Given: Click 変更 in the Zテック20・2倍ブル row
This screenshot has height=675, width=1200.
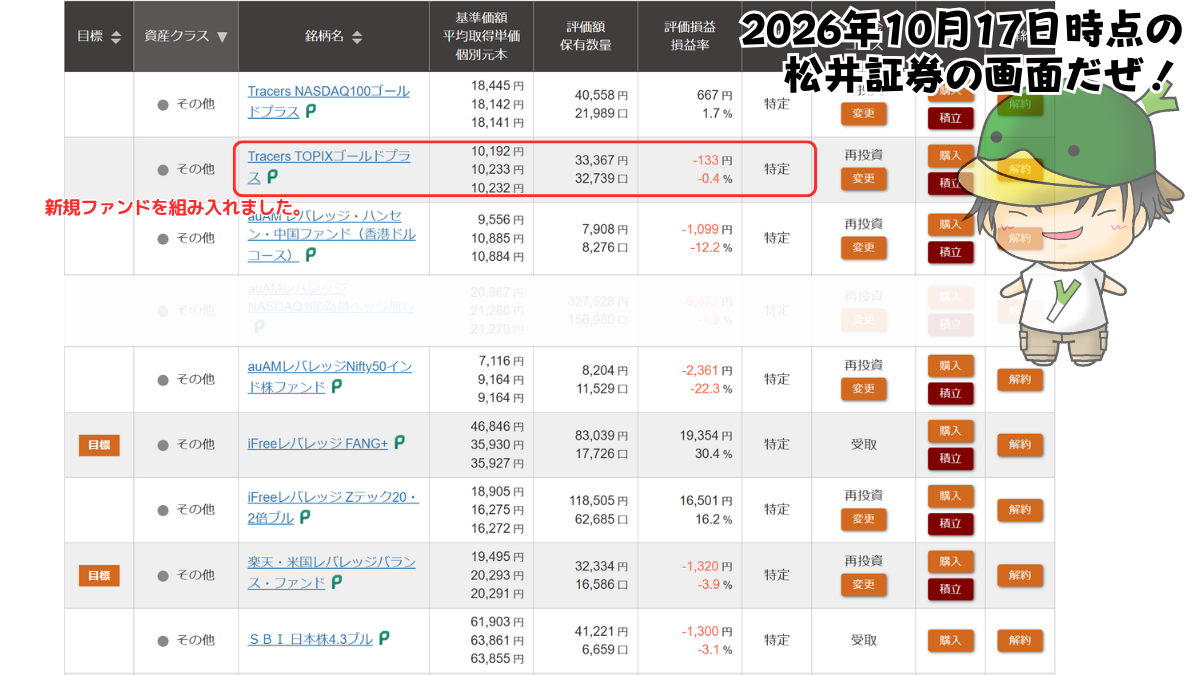Looking at the screenshot, I should click(864, 519).
